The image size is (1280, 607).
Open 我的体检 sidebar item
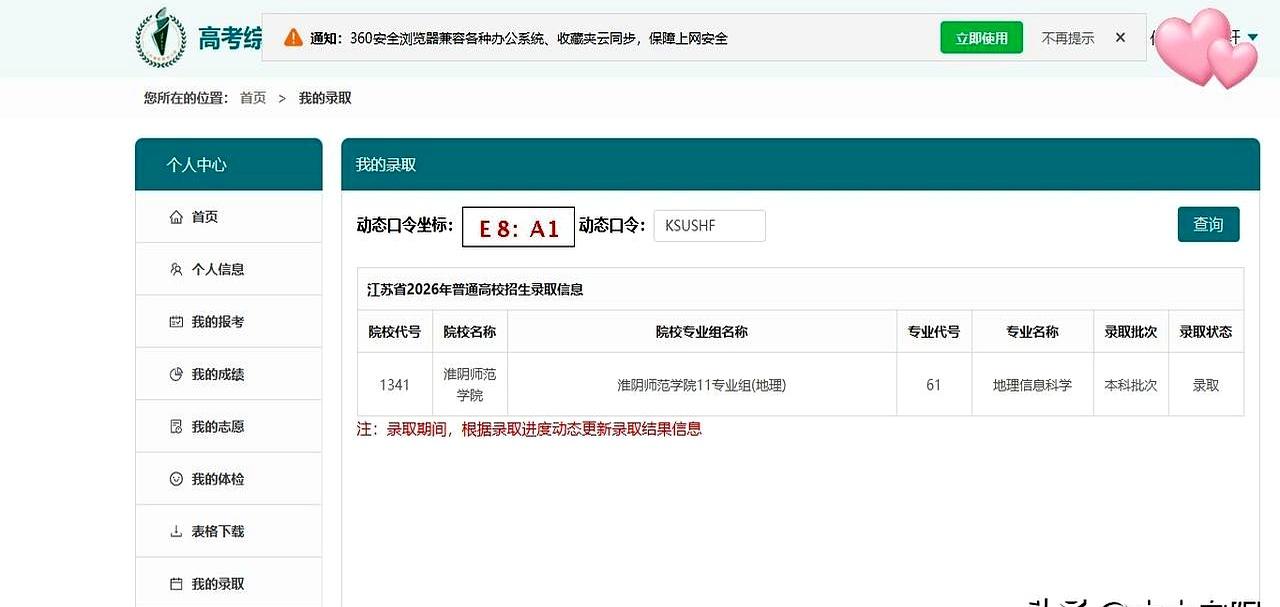229,479
